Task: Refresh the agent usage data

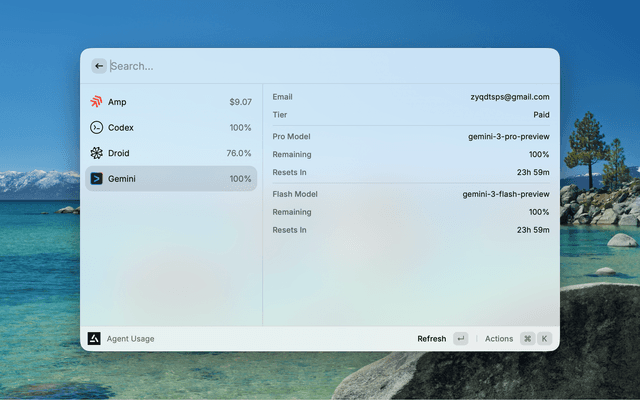Action: click(432, 339)
